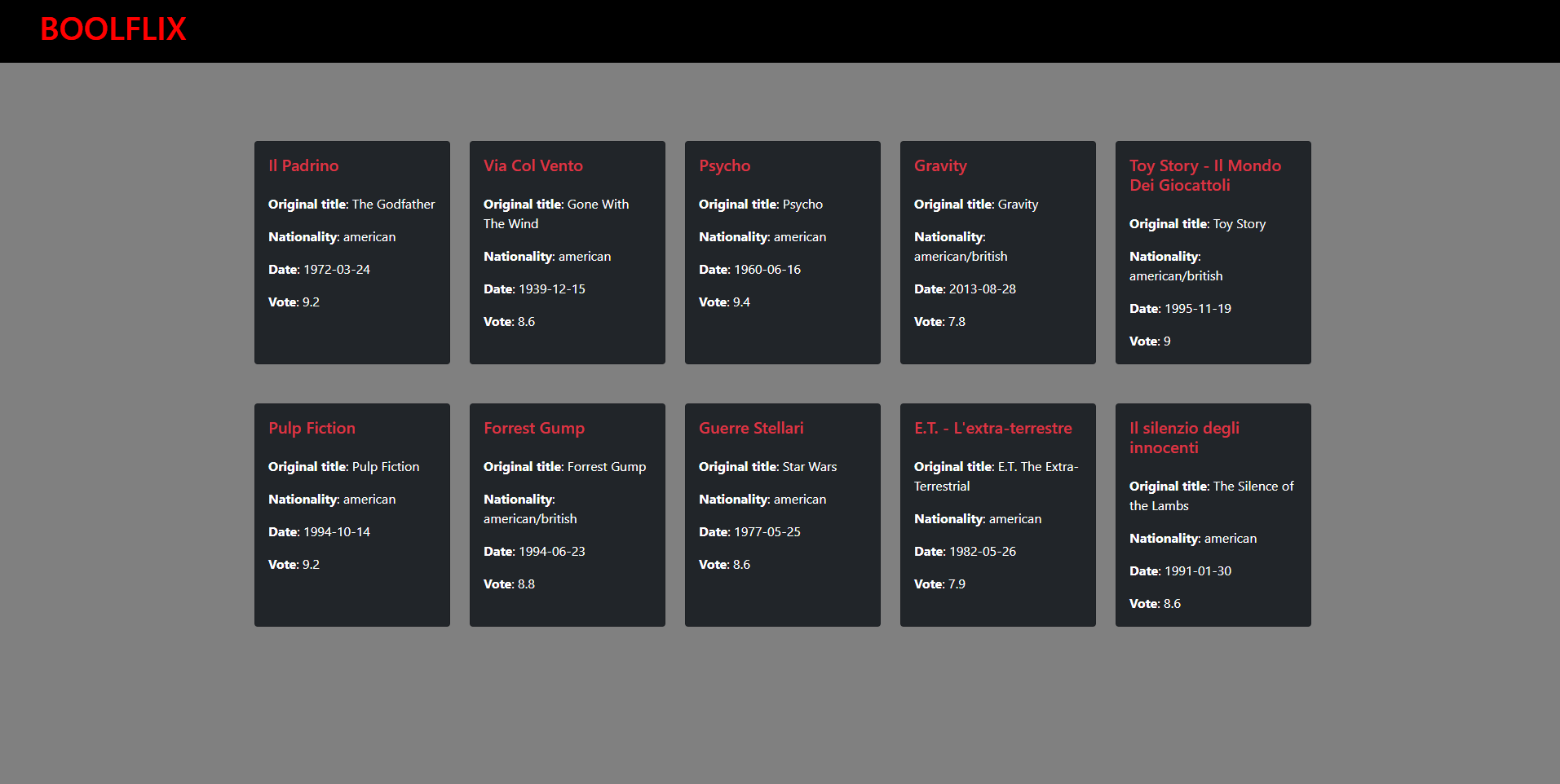1560x784 pixels.
Task: Click the date on the Pulp Fiction card
Action: coord(318,531)
